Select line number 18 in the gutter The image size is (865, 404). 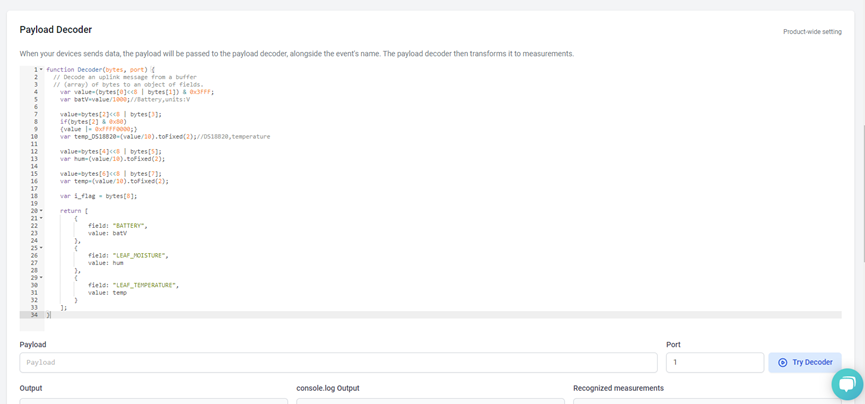[x=34, y=196]
